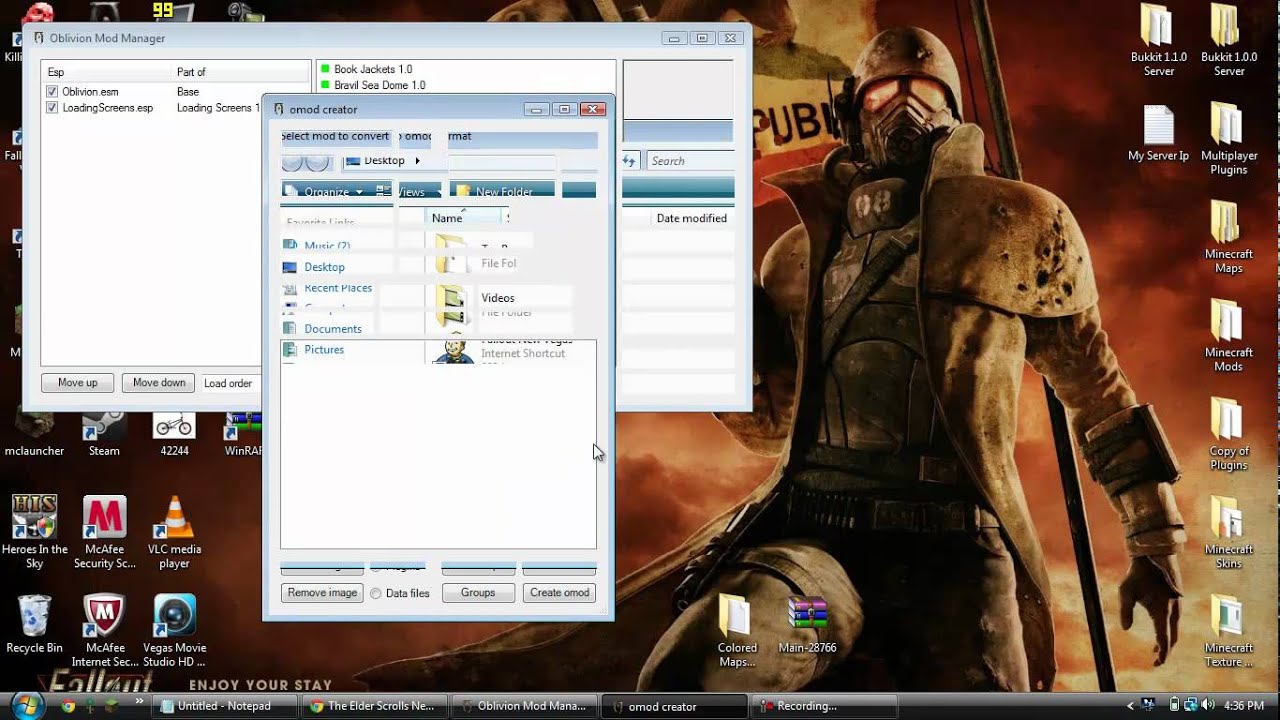Select Bravil Sea Dome 1.0 mod entry

pyautogui.click(x=379, y=86)
